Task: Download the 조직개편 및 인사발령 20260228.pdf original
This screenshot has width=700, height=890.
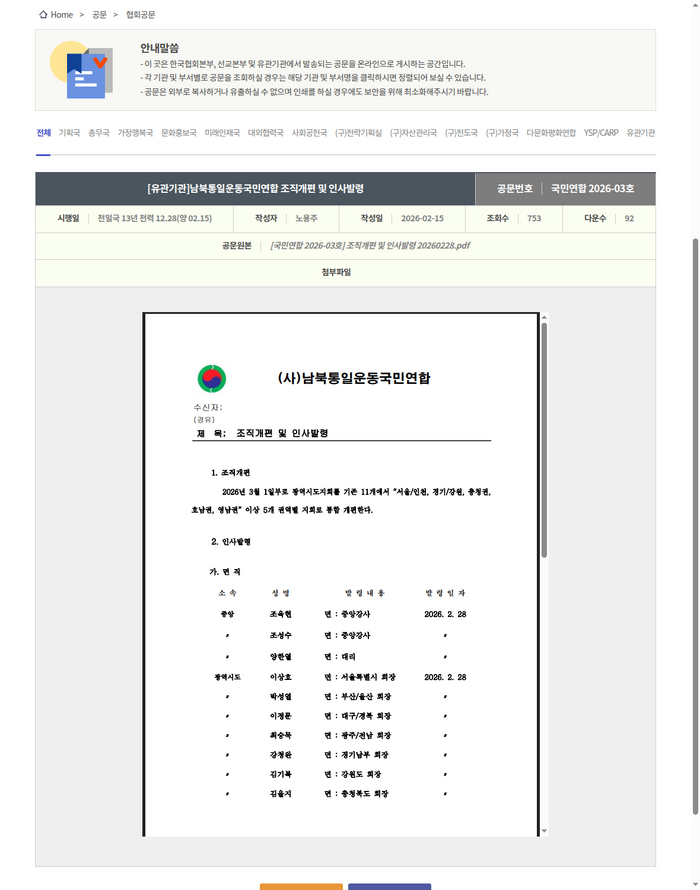Action: coord(370,246)
